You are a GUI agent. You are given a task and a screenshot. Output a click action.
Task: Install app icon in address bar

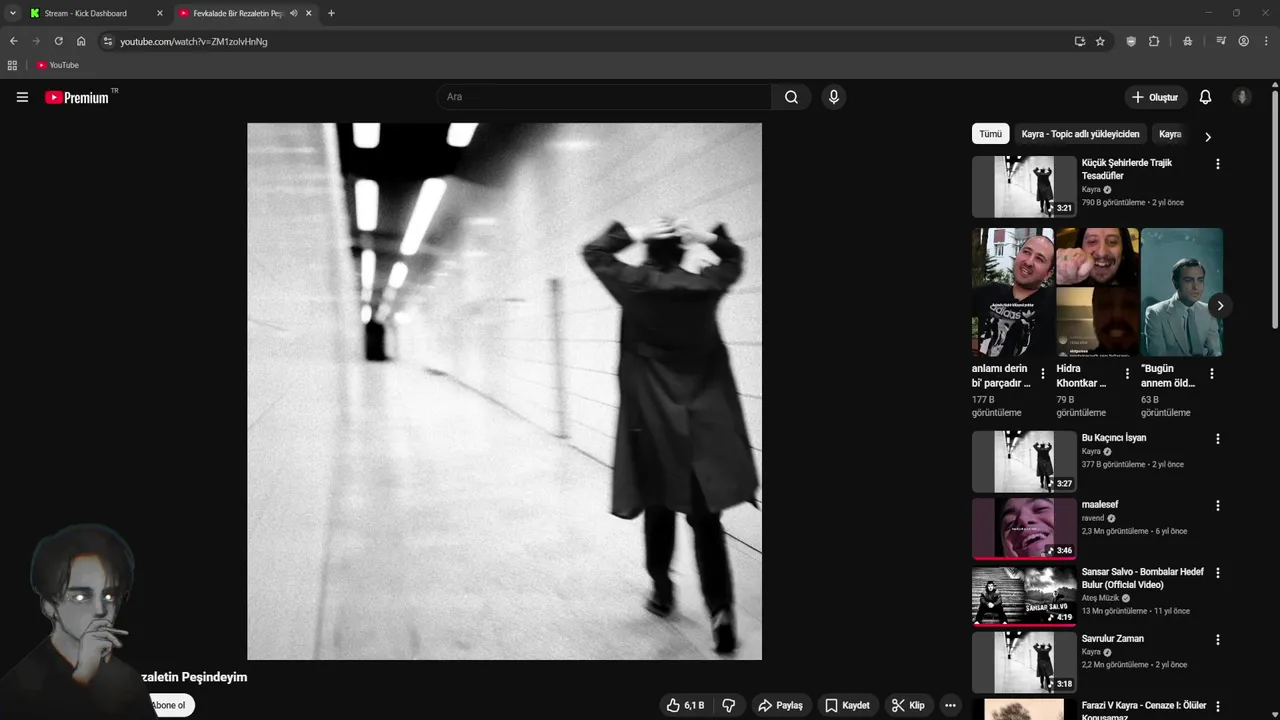(1080, 41)
